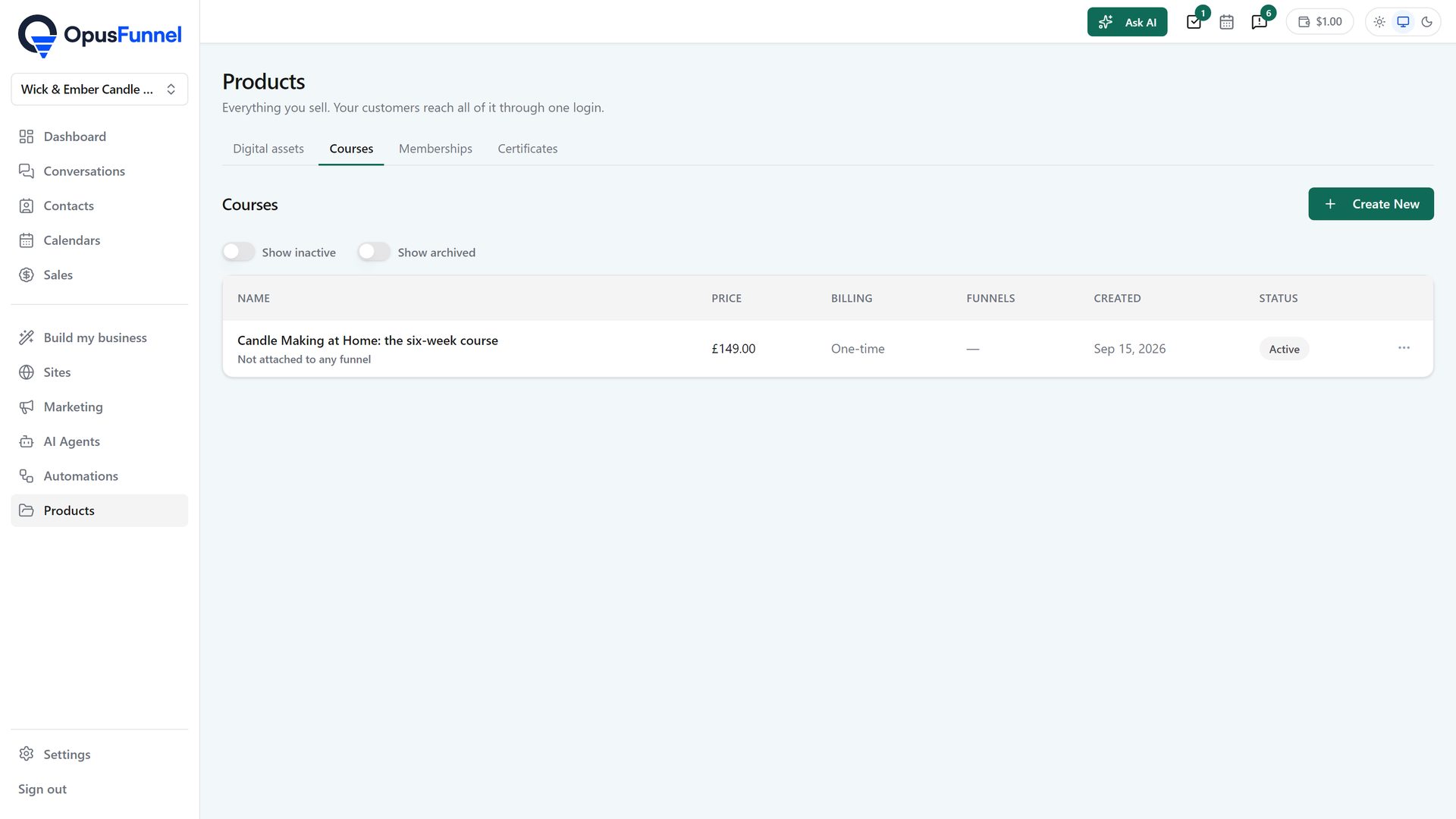Click the Active status badge
This screenshot has height=819, width=1456.
tap(1284, 349)
